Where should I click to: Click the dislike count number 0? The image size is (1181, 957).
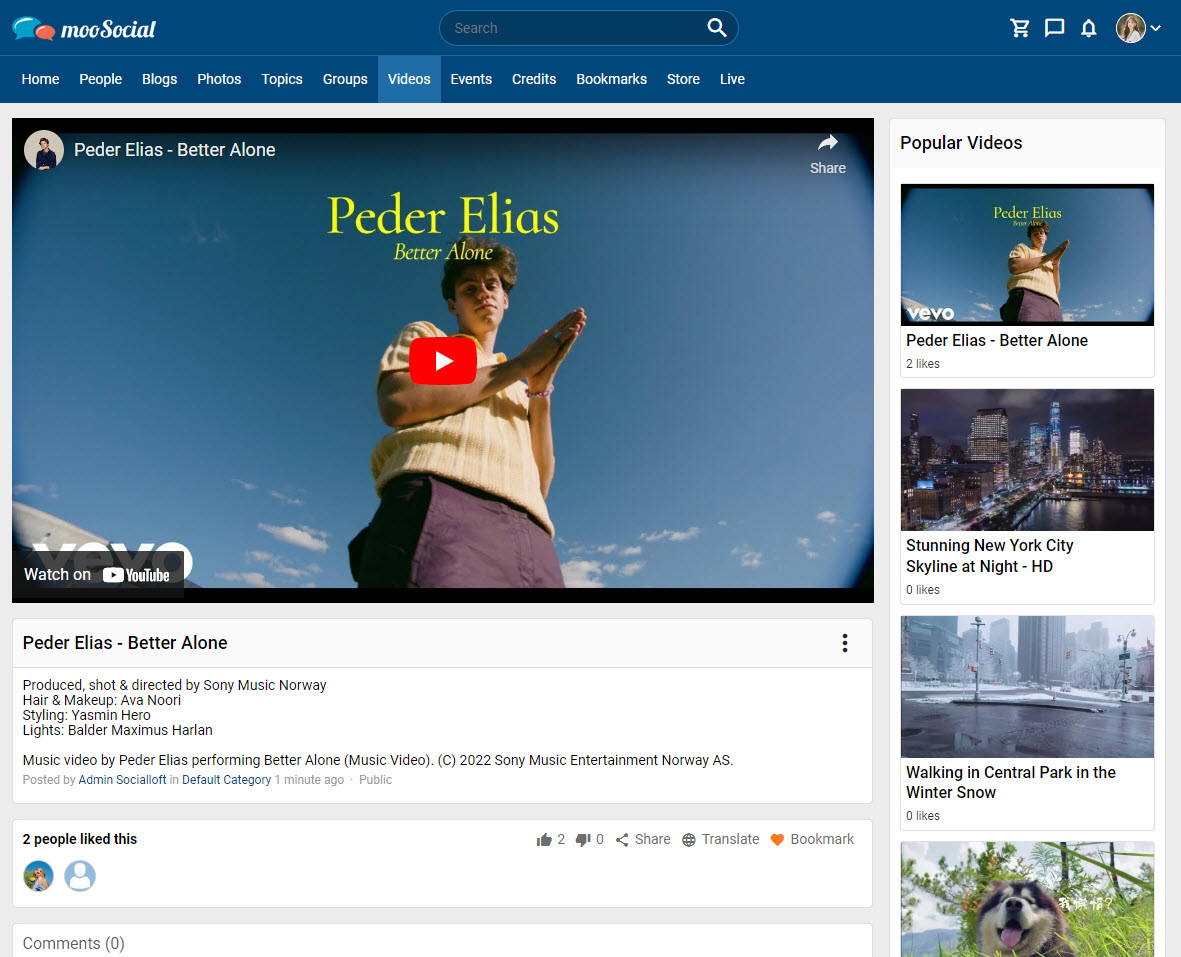600,839
